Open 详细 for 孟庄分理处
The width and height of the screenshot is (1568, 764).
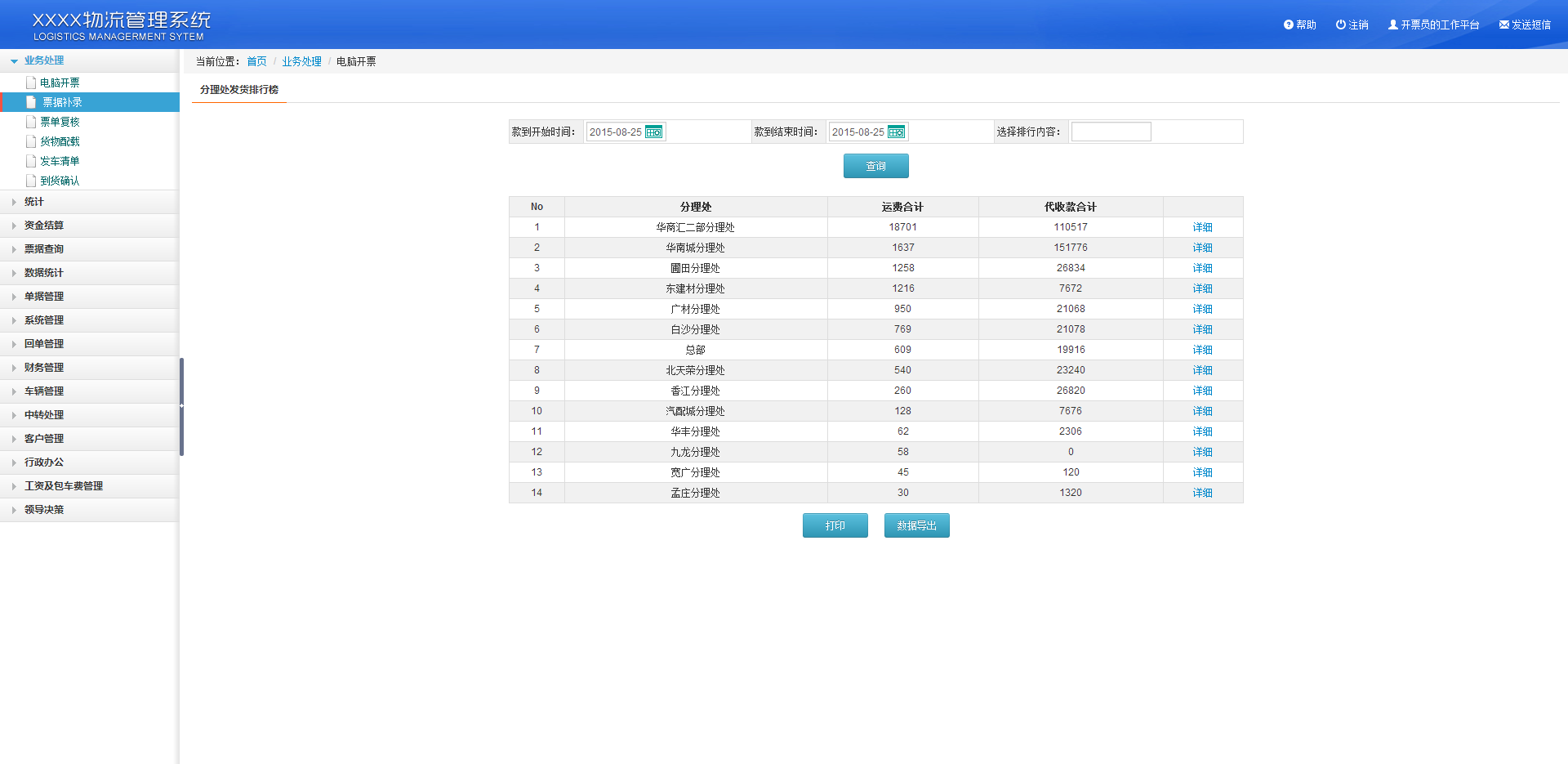point(1202,493)
